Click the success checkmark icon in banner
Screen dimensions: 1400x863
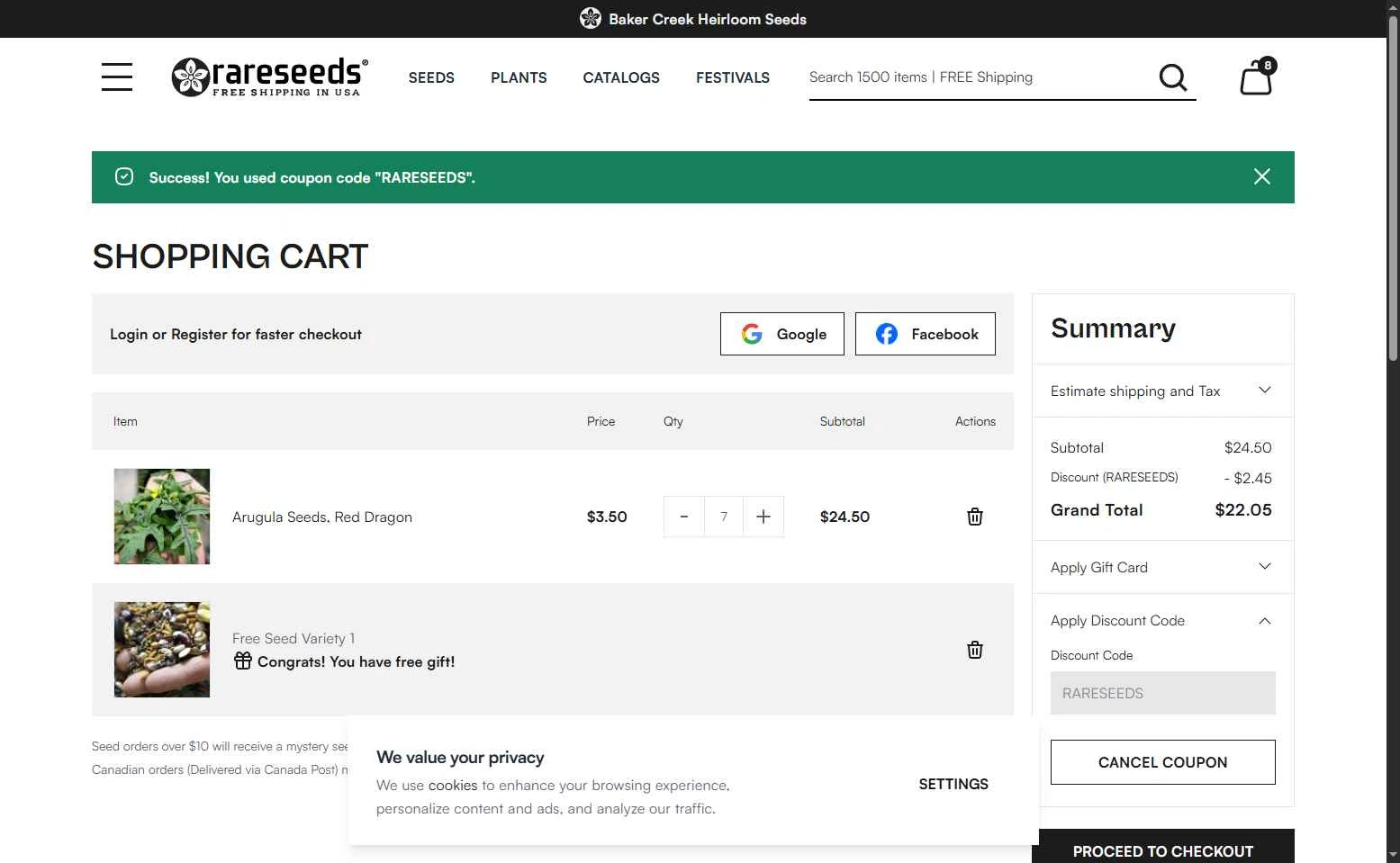pyautogui.click(x=124, y=176)
